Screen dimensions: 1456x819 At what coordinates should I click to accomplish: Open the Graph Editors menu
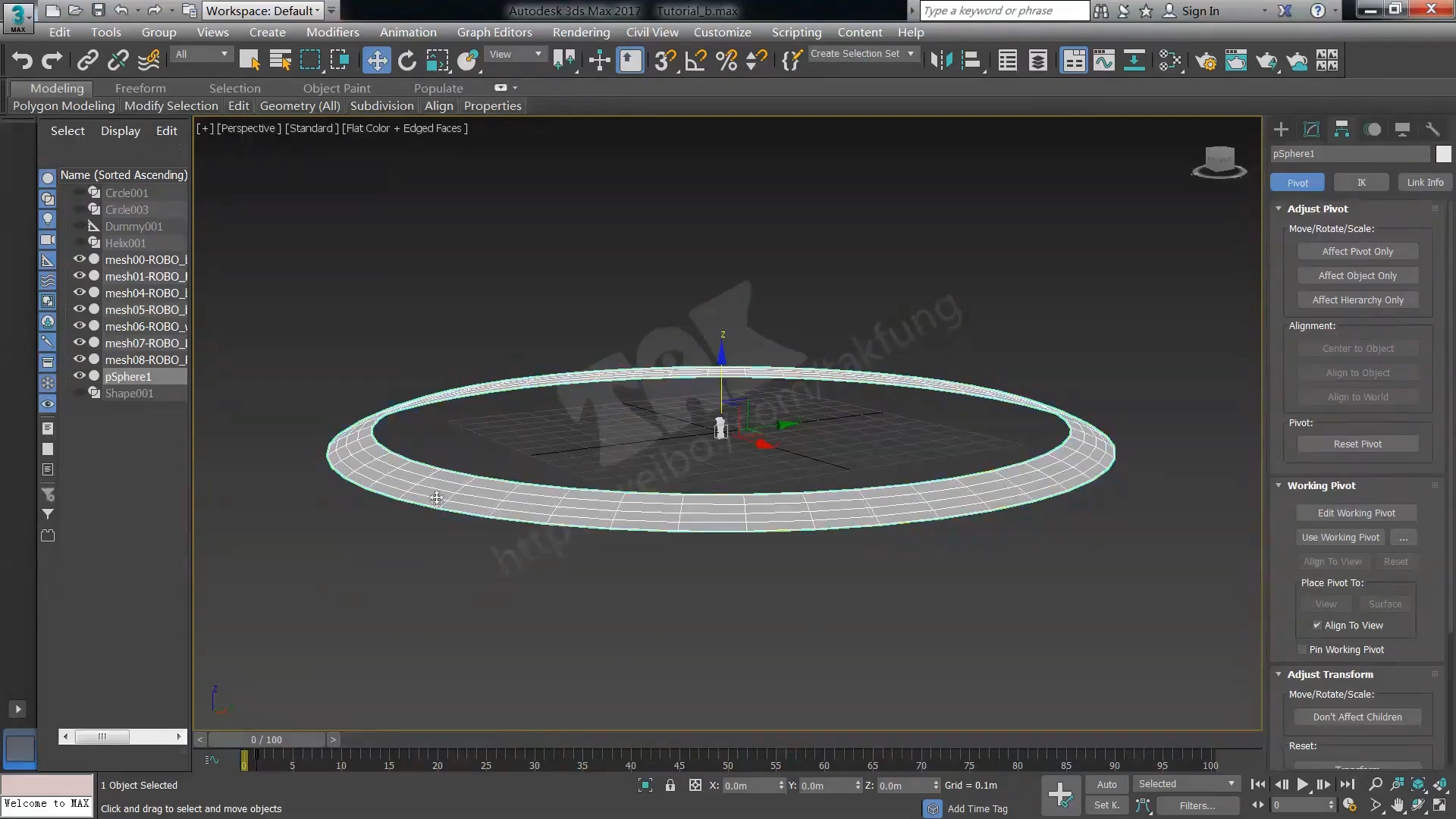[494, 33]
